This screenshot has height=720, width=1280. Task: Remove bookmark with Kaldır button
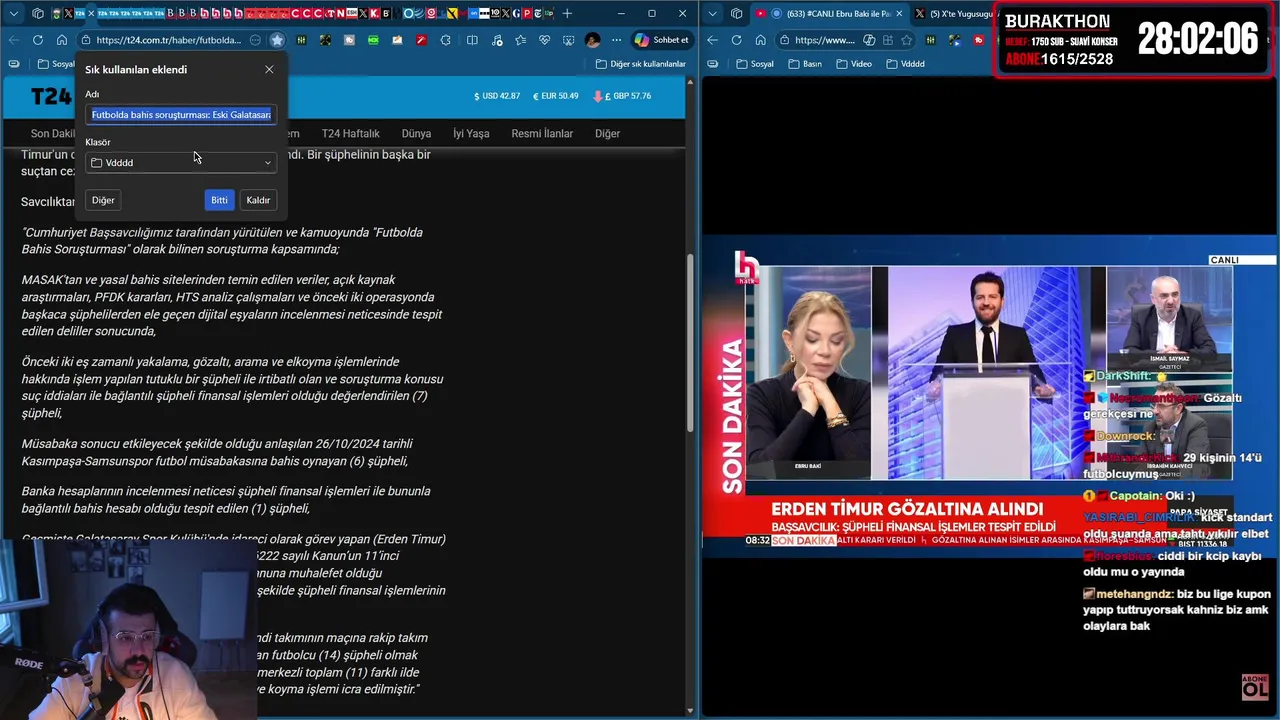click(x=258, y=200)
